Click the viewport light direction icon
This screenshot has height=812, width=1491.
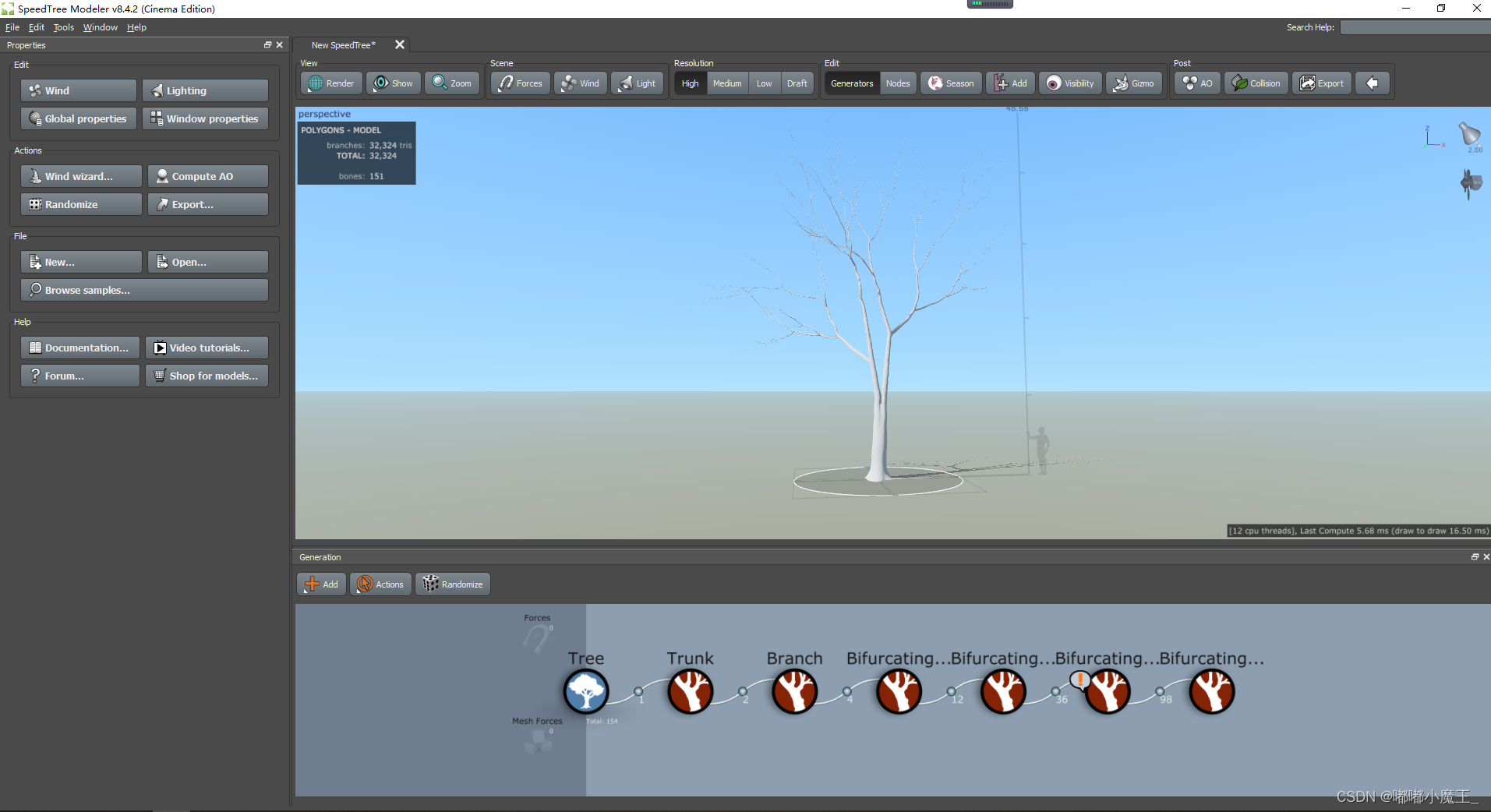pyautogui.click(x=1470, y=133)
